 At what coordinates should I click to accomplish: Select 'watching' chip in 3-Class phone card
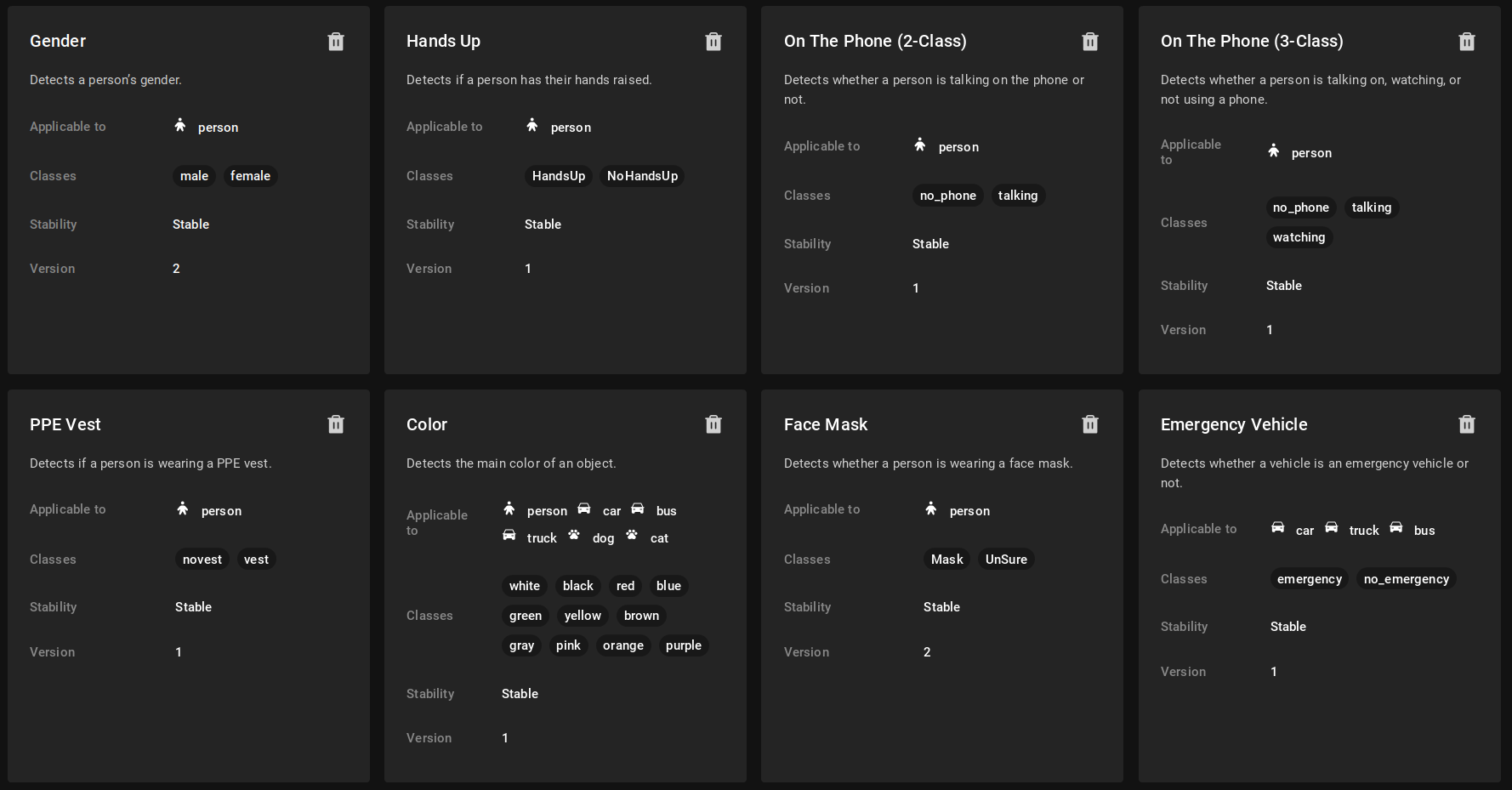(x=1299, y=237)
